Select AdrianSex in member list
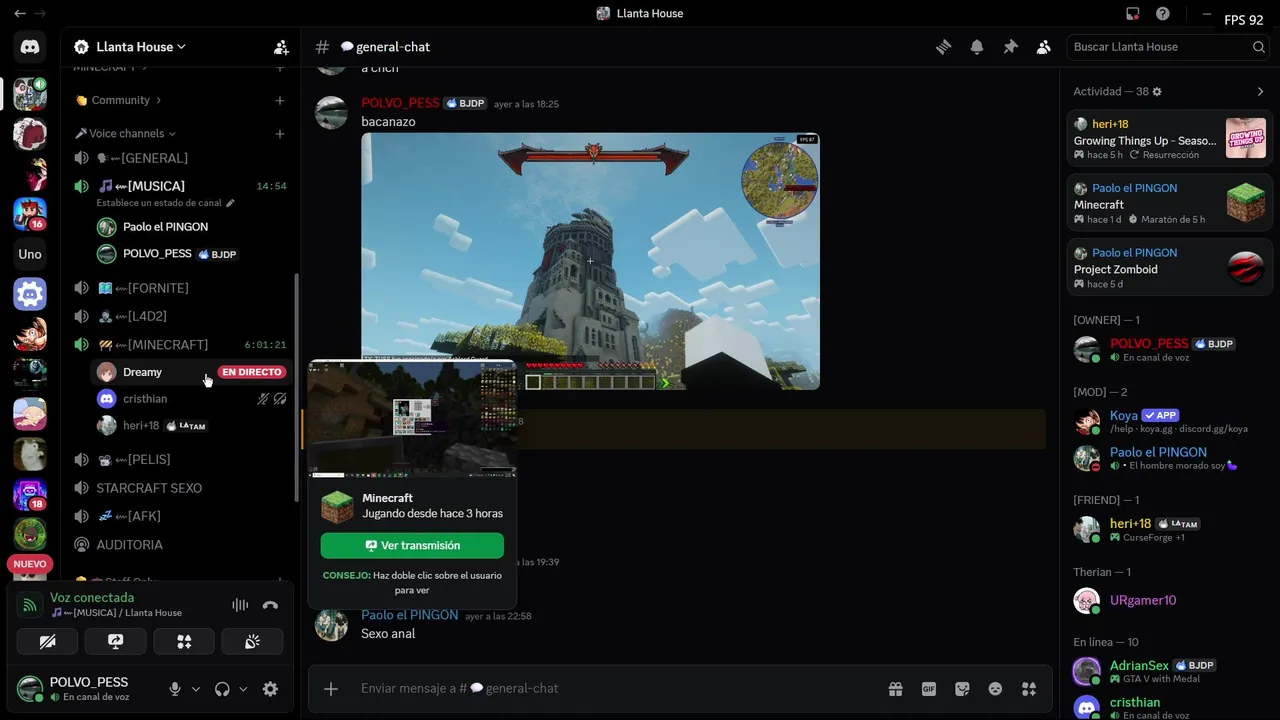 (x=1169, y=671)
